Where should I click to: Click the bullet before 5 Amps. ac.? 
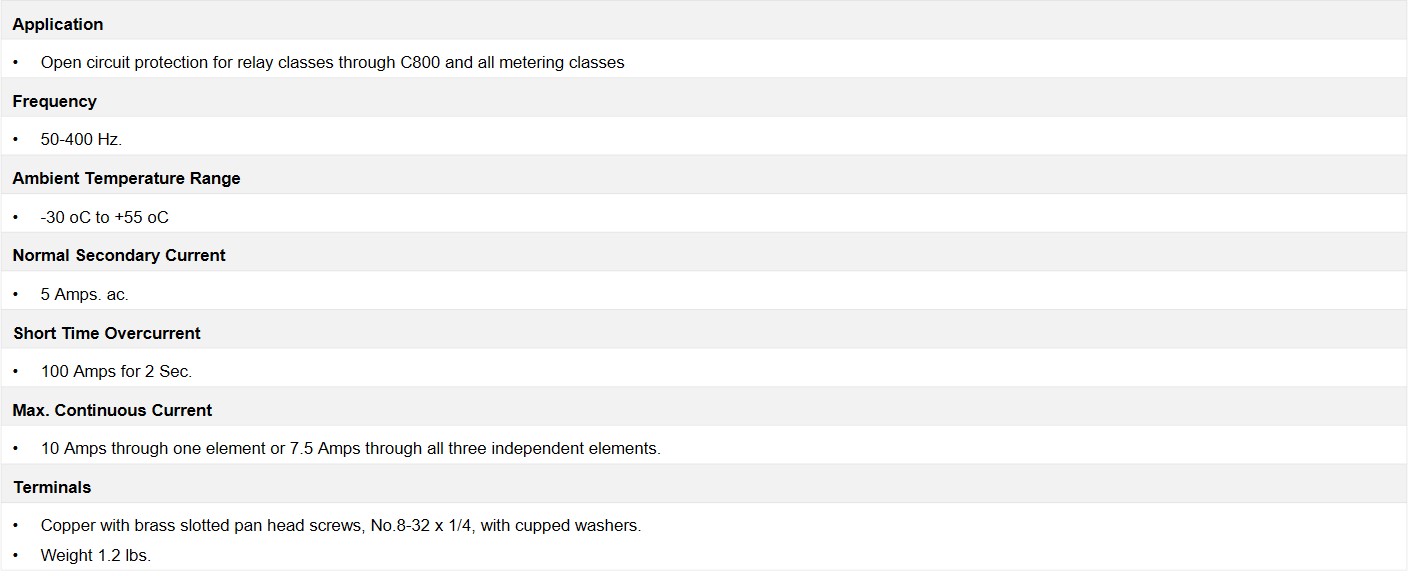point(16,294)
